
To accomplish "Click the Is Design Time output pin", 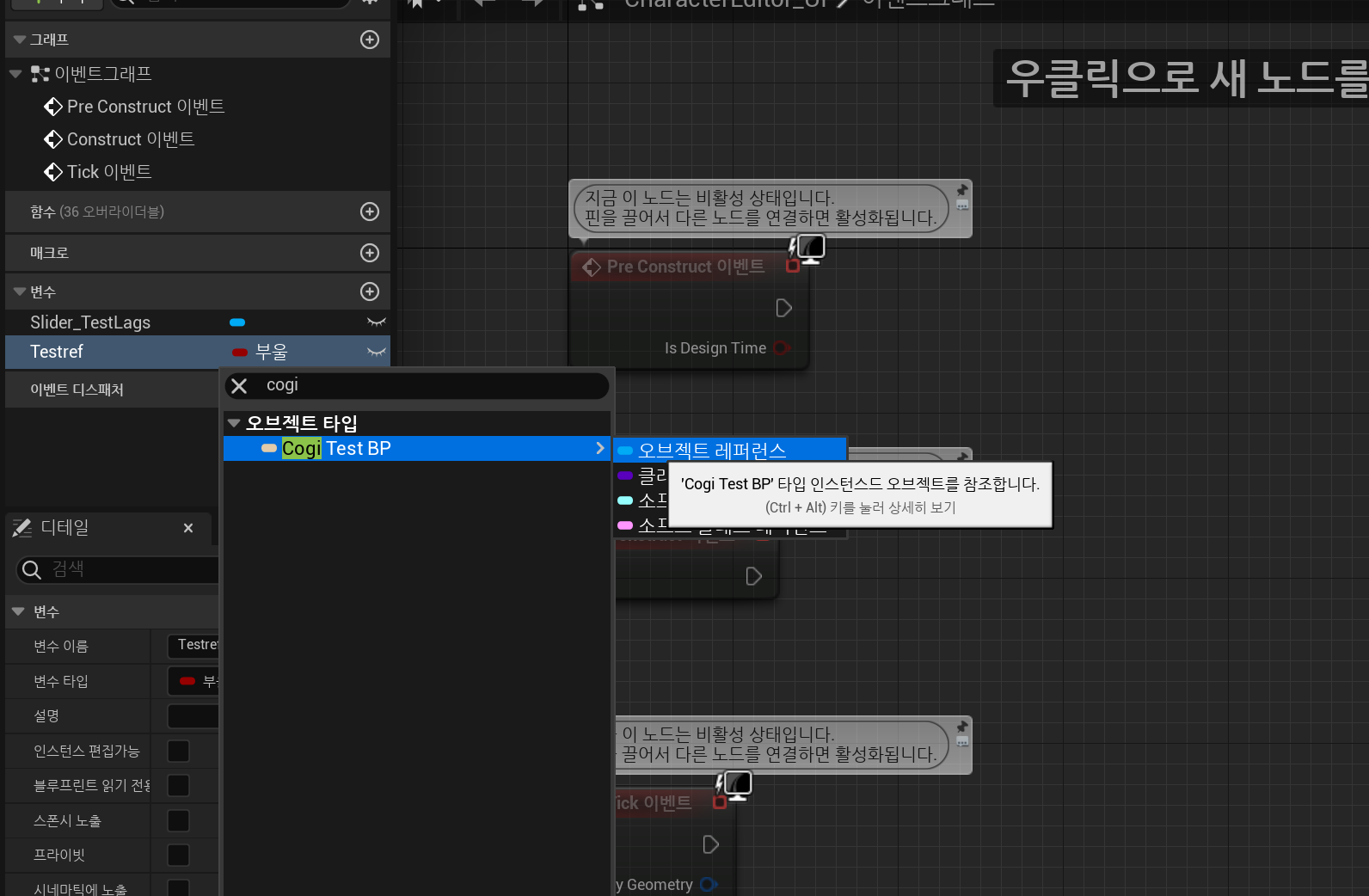I will [782, 348].
